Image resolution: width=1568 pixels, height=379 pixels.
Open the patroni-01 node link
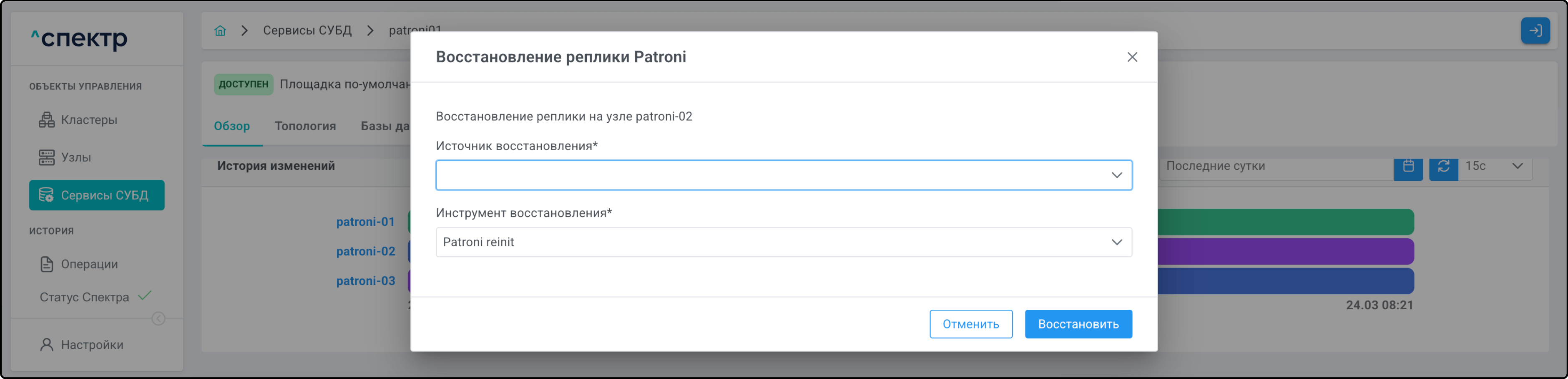tap(365, 222)
